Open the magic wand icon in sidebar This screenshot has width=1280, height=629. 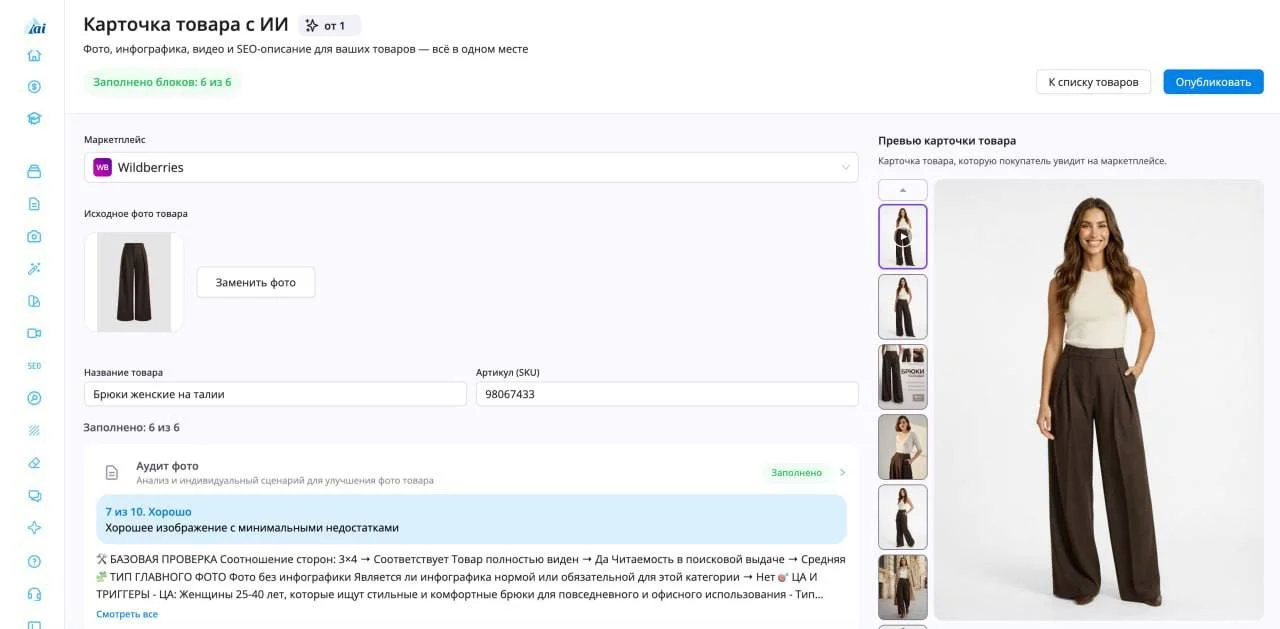(x=34, y=269)
